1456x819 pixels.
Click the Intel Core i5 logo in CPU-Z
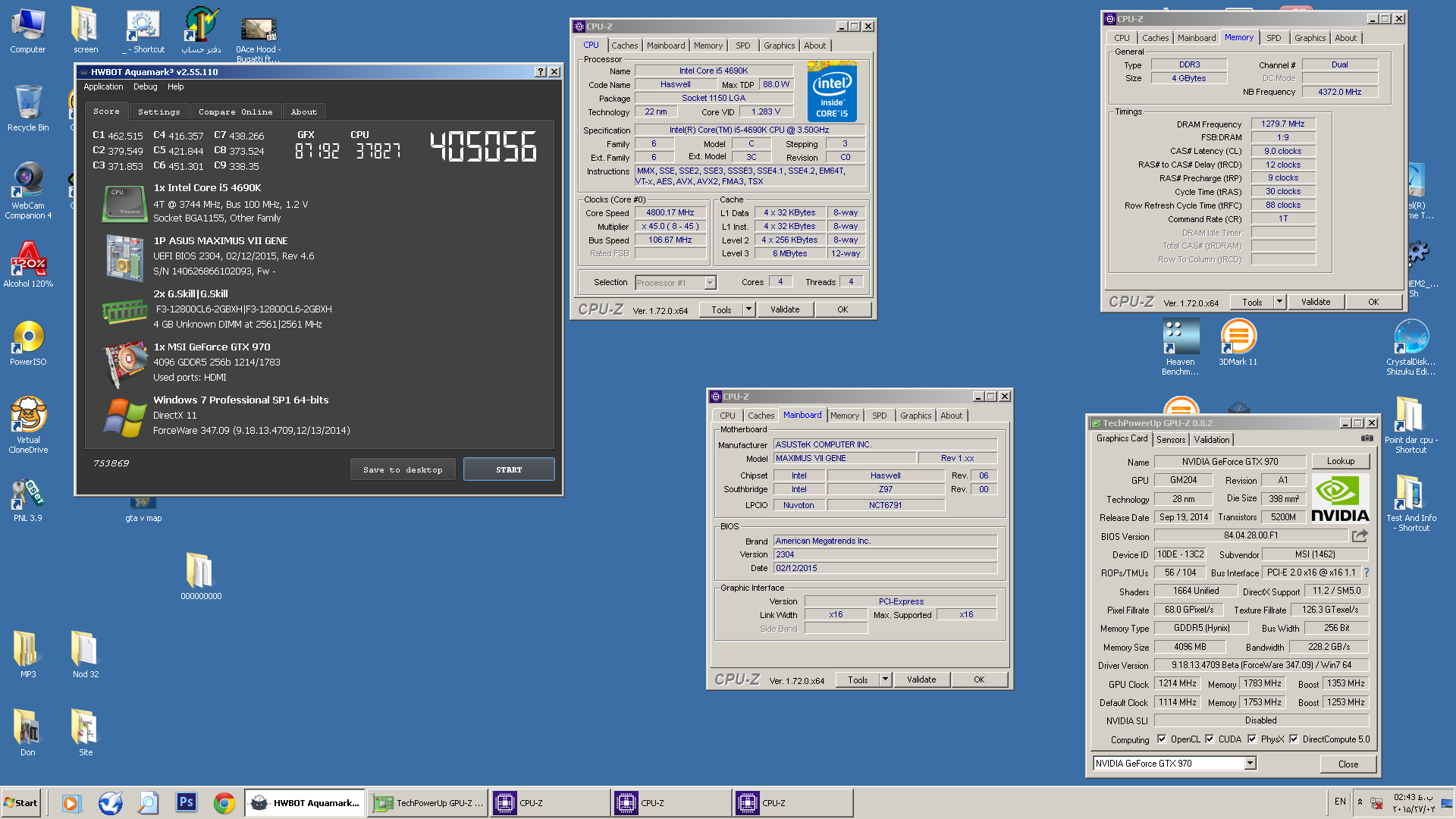point(832,92)
